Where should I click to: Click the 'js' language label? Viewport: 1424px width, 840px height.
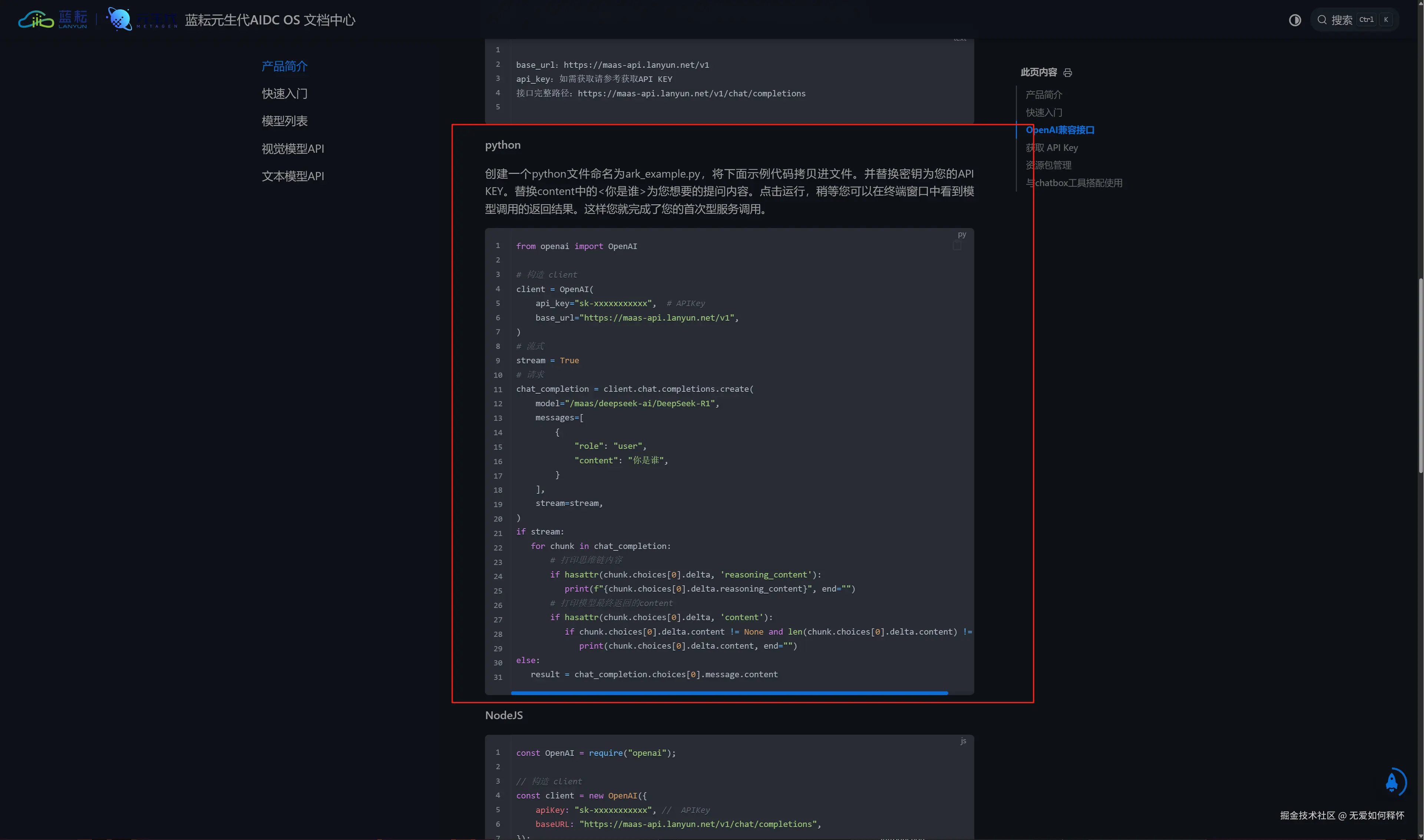(x=963, y=741)
